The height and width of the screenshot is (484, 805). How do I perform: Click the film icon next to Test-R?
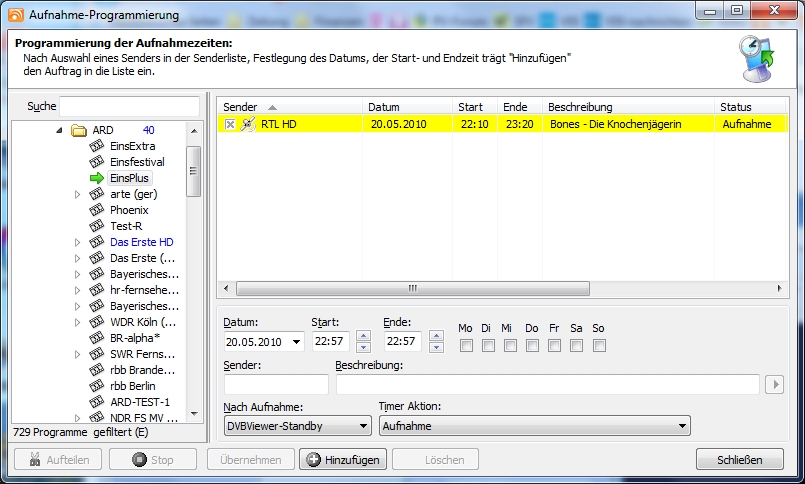click(97, 226)
